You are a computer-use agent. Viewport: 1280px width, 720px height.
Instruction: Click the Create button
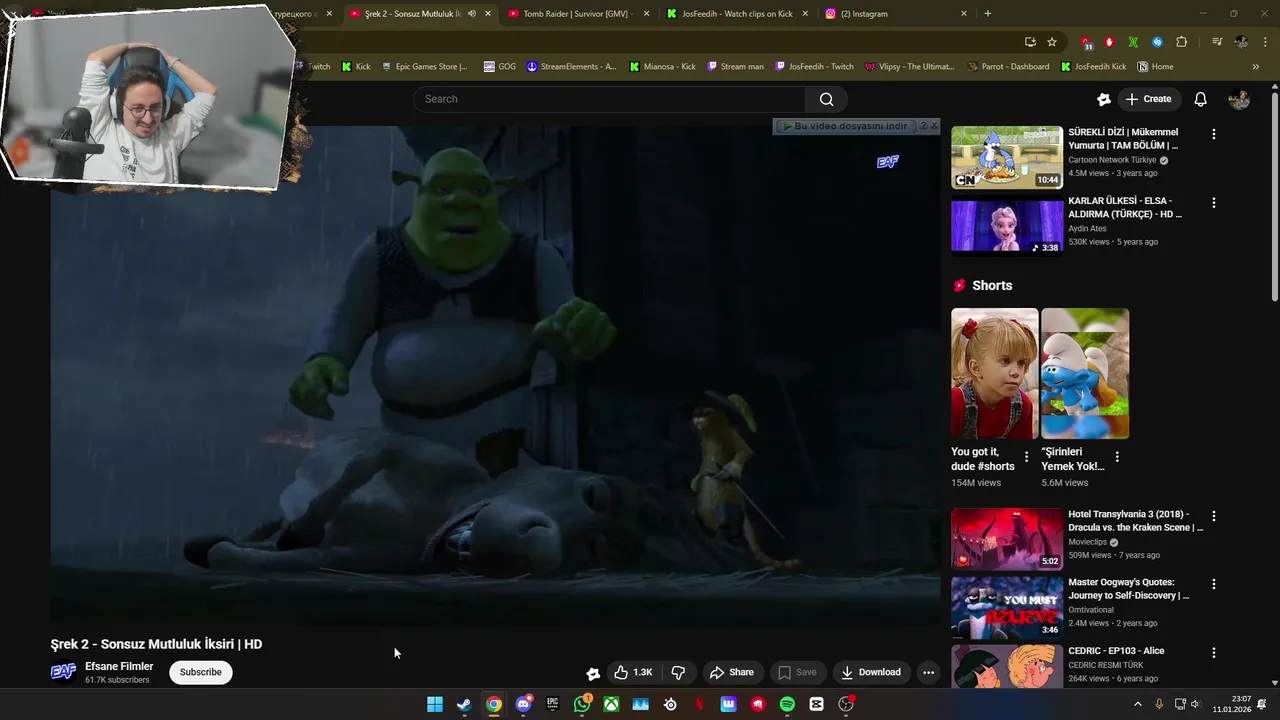(x=1148, y=99)
